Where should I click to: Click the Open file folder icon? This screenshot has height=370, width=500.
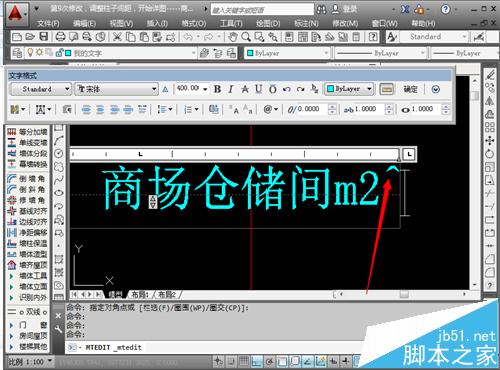30,37
